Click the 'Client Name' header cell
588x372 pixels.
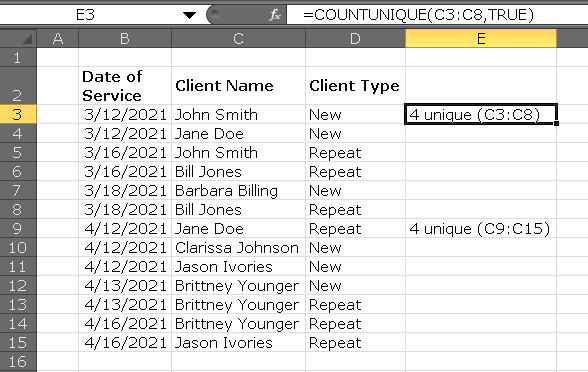238,86
